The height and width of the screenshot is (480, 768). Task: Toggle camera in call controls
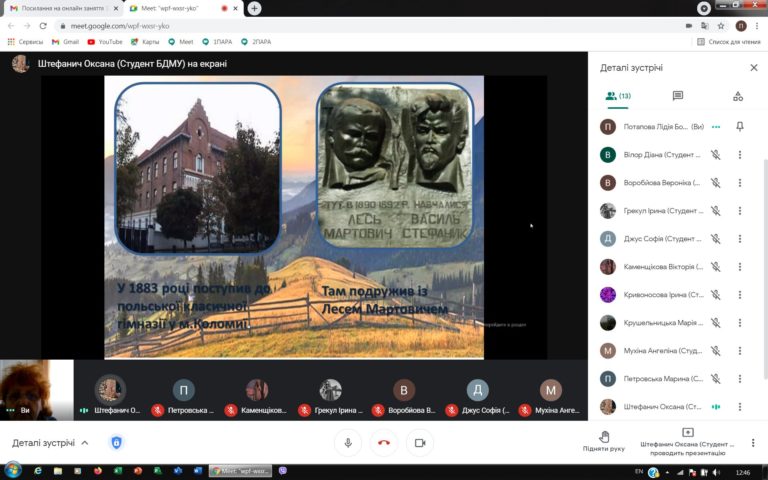[x=420, y=443]
